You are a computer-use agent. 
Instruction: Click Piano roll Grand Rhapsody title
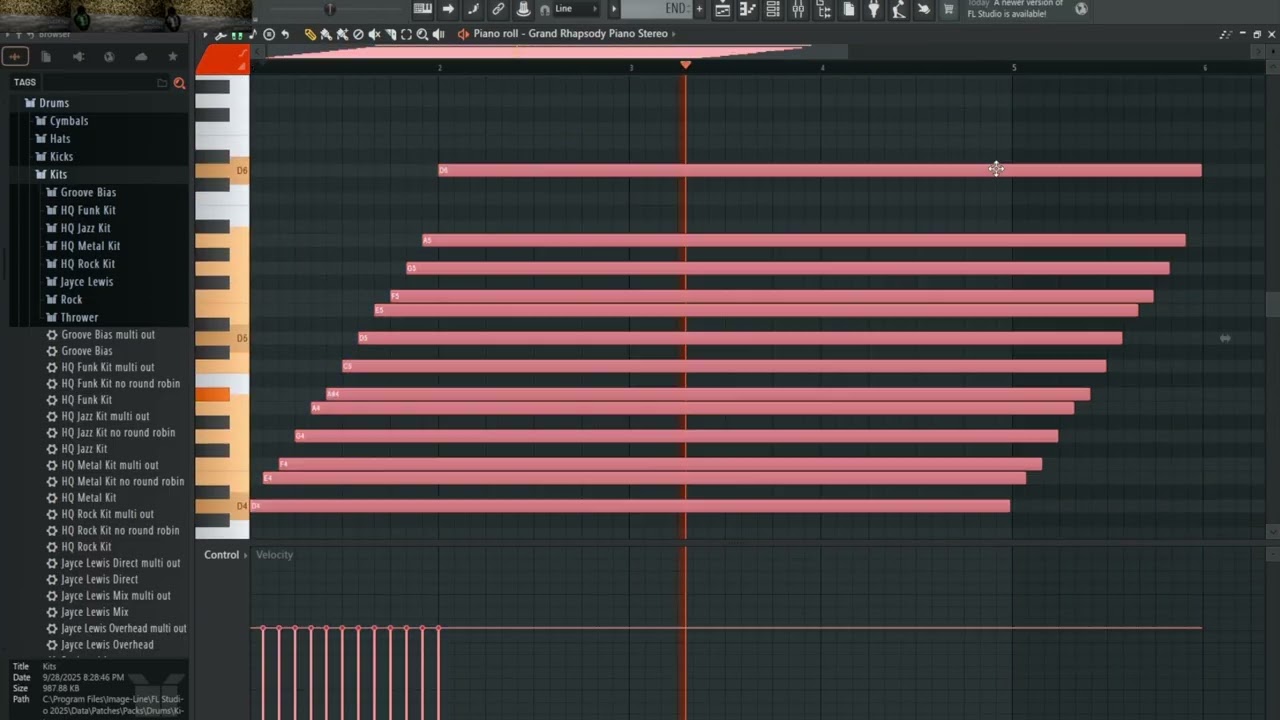pyautogui.click(x=570, y=34)
